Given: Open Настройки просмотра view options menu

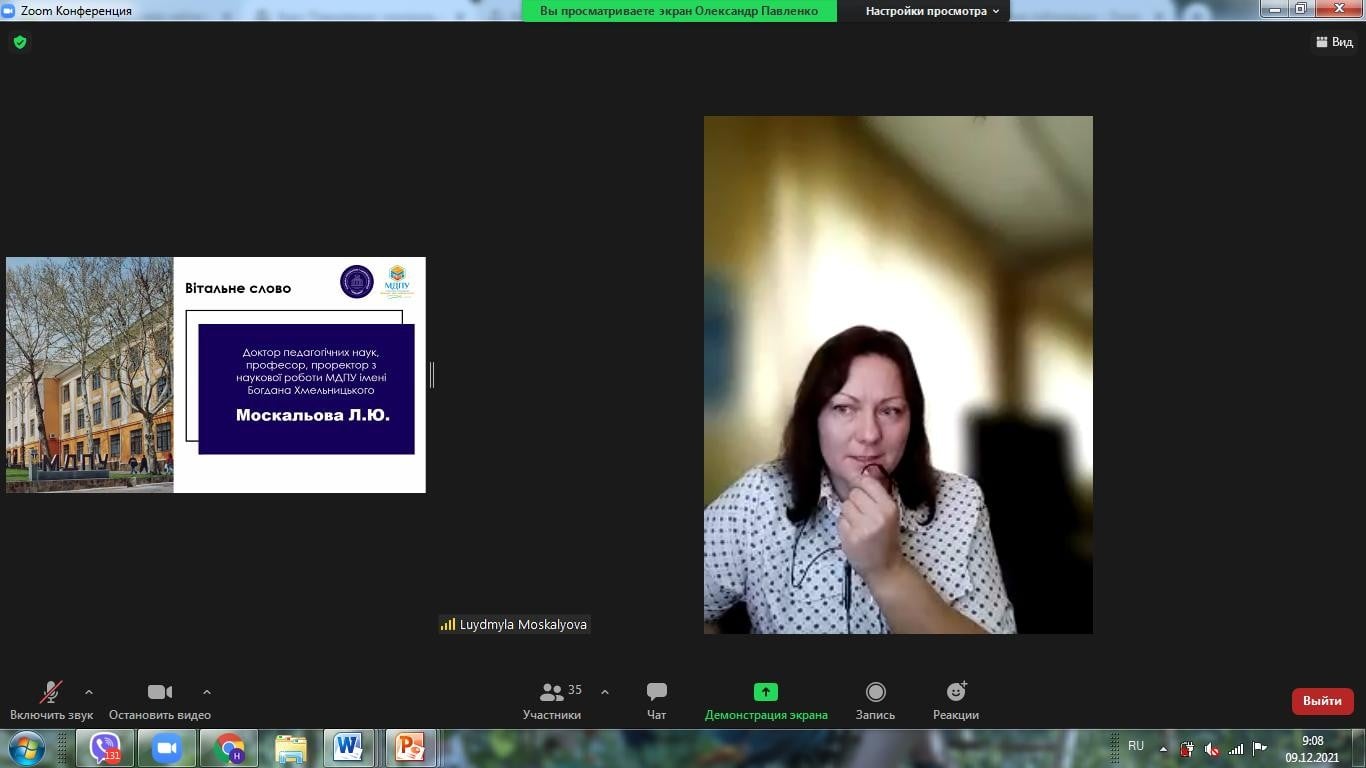Looking at the screenshot, I should [x=932, y=11].
